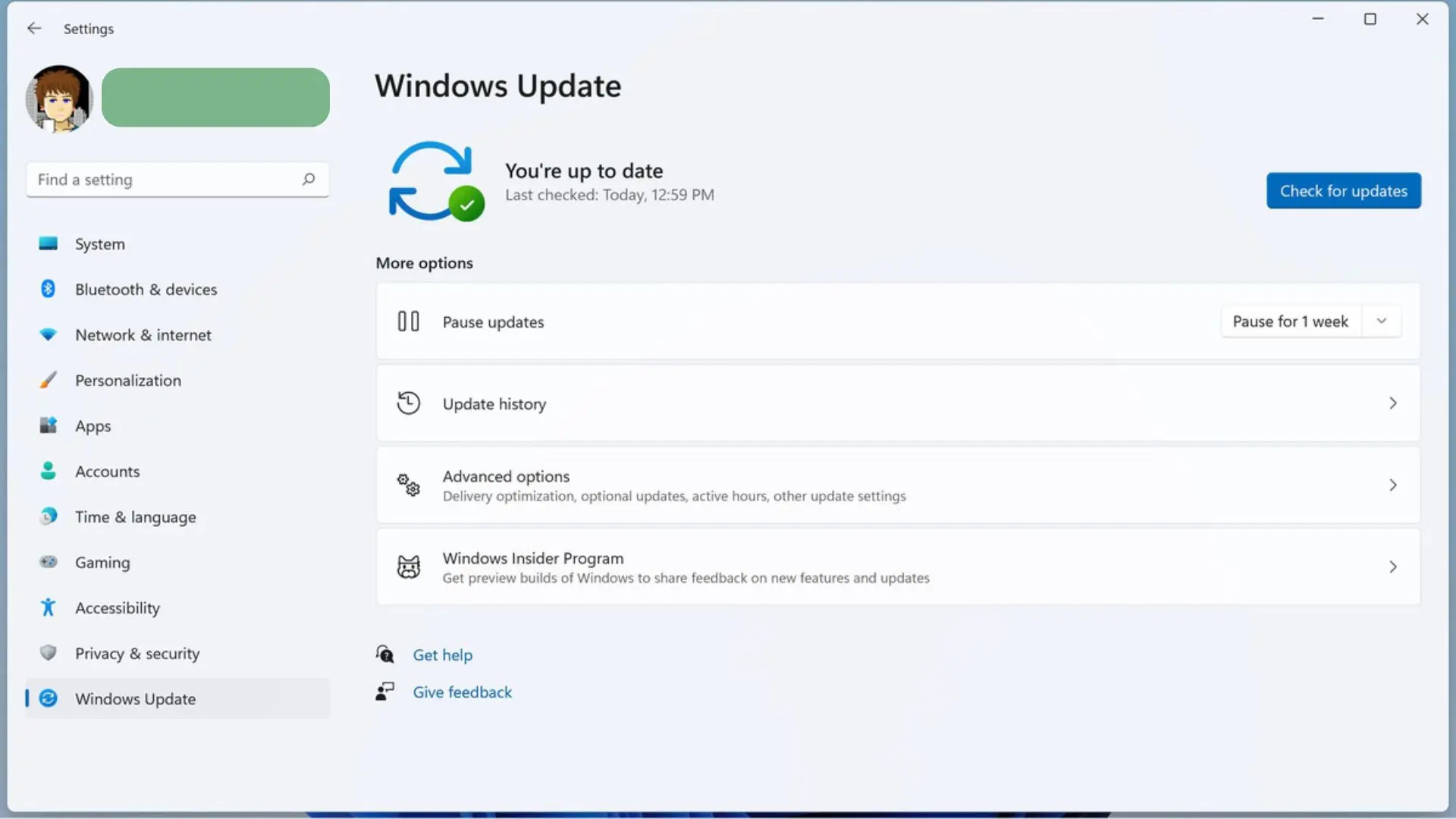The width and height of the screenshot is (1456, 819).
Task: Click the Accessibility figure icon
Action: [48, 607]
